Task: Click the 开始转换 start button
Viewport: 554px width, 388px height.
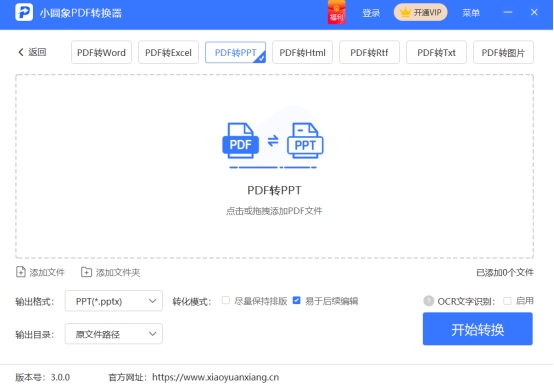Action: point(478,329)
